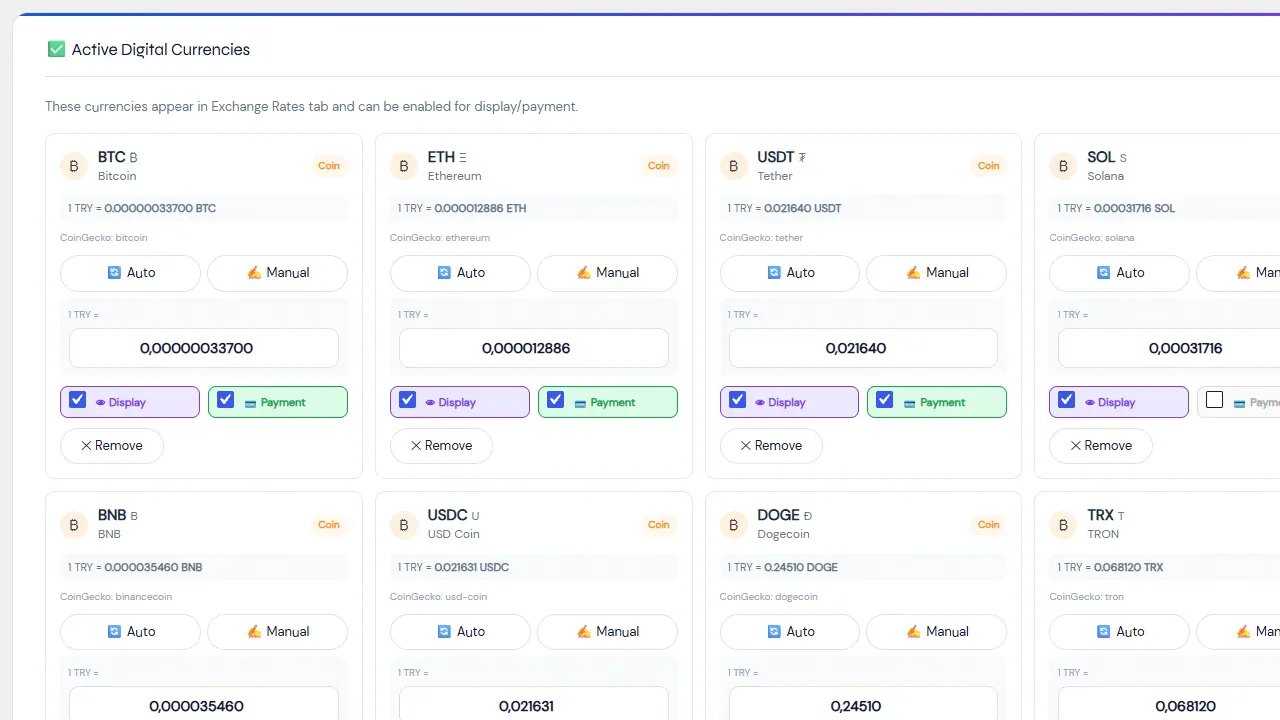The width and height of the screenshot is (1280, 720).
Task: Edit the Dogecoin rate input 0,24510
Action: pyautogui.click(x=863, y=704)
